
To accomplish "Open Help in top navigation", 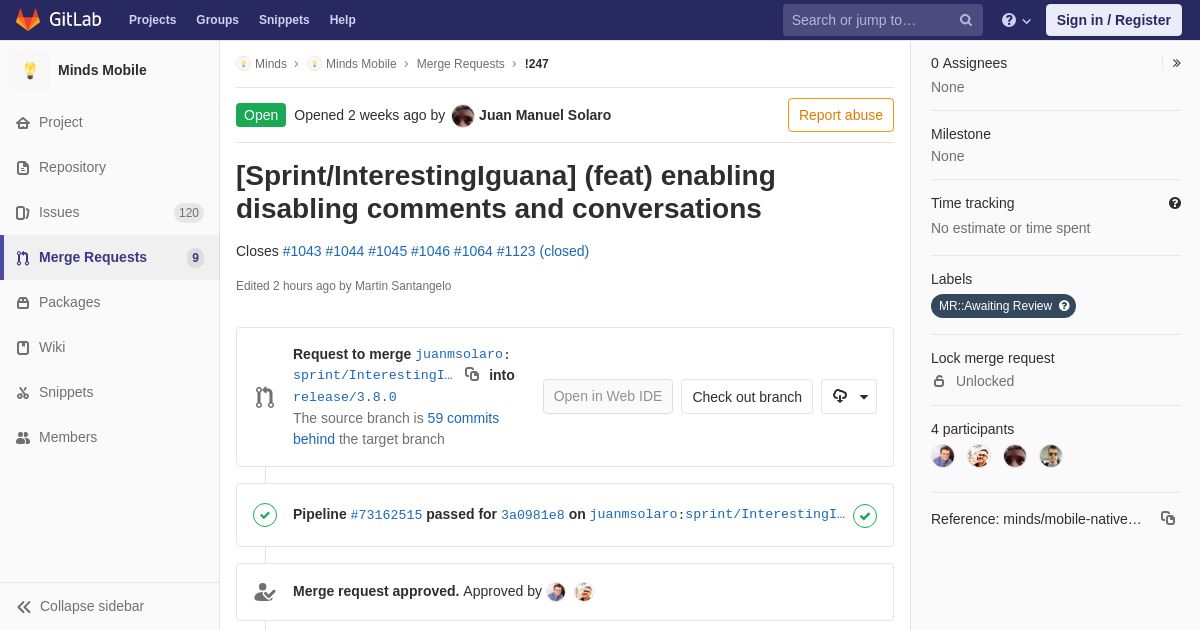I will click(343, 20).
